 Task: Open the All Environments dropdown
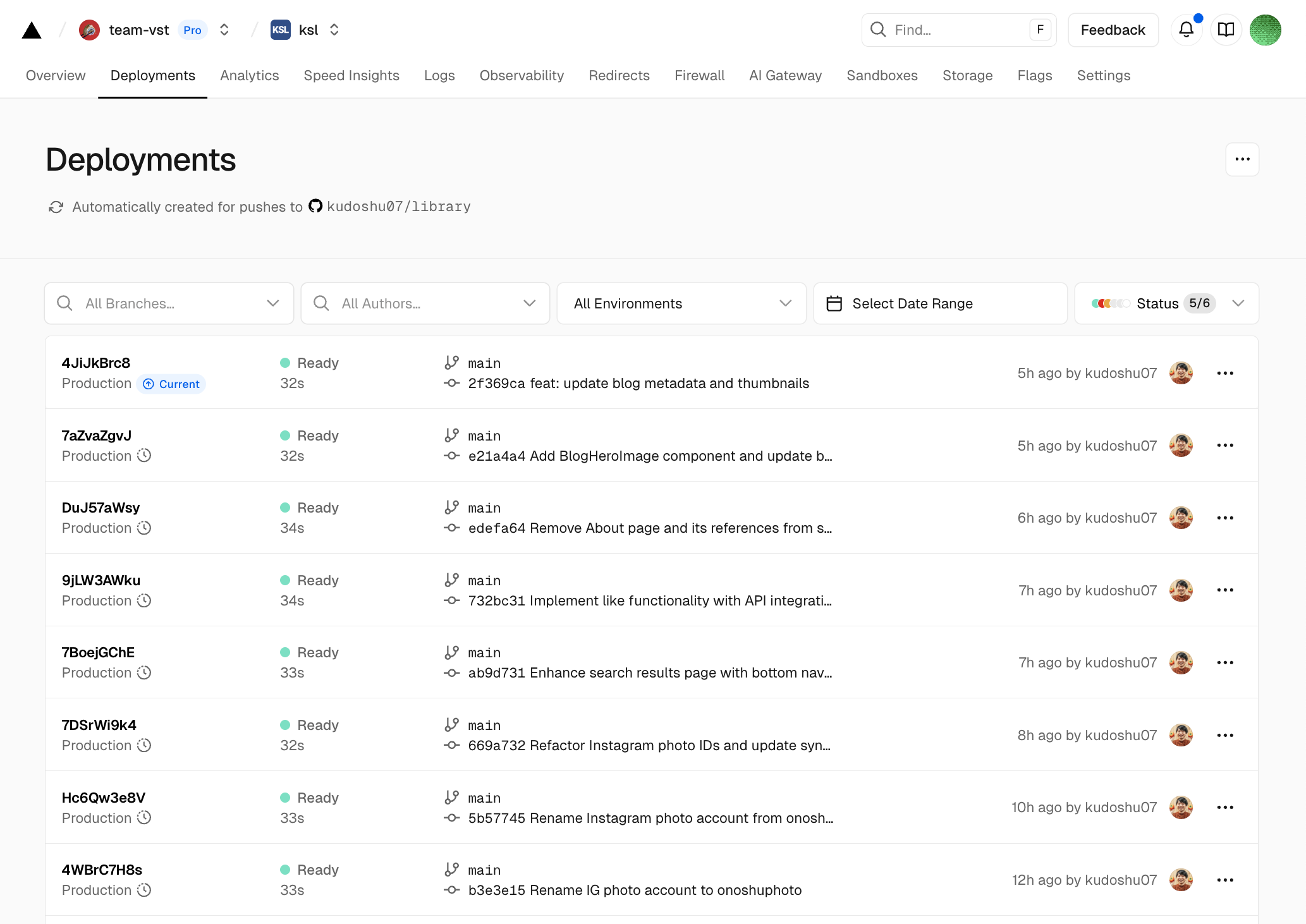coord(681,303)
